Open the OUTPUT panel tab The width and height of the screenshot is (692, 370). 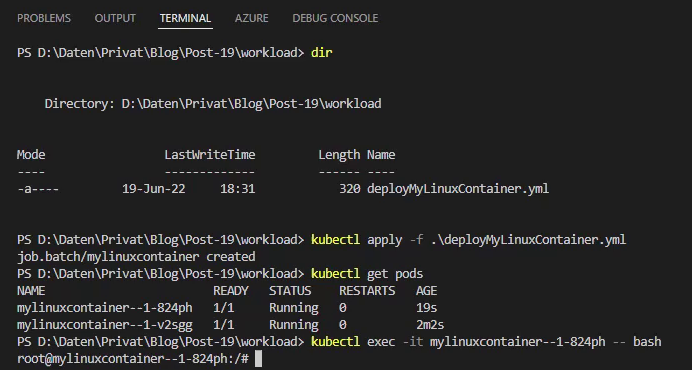(115, 18)
